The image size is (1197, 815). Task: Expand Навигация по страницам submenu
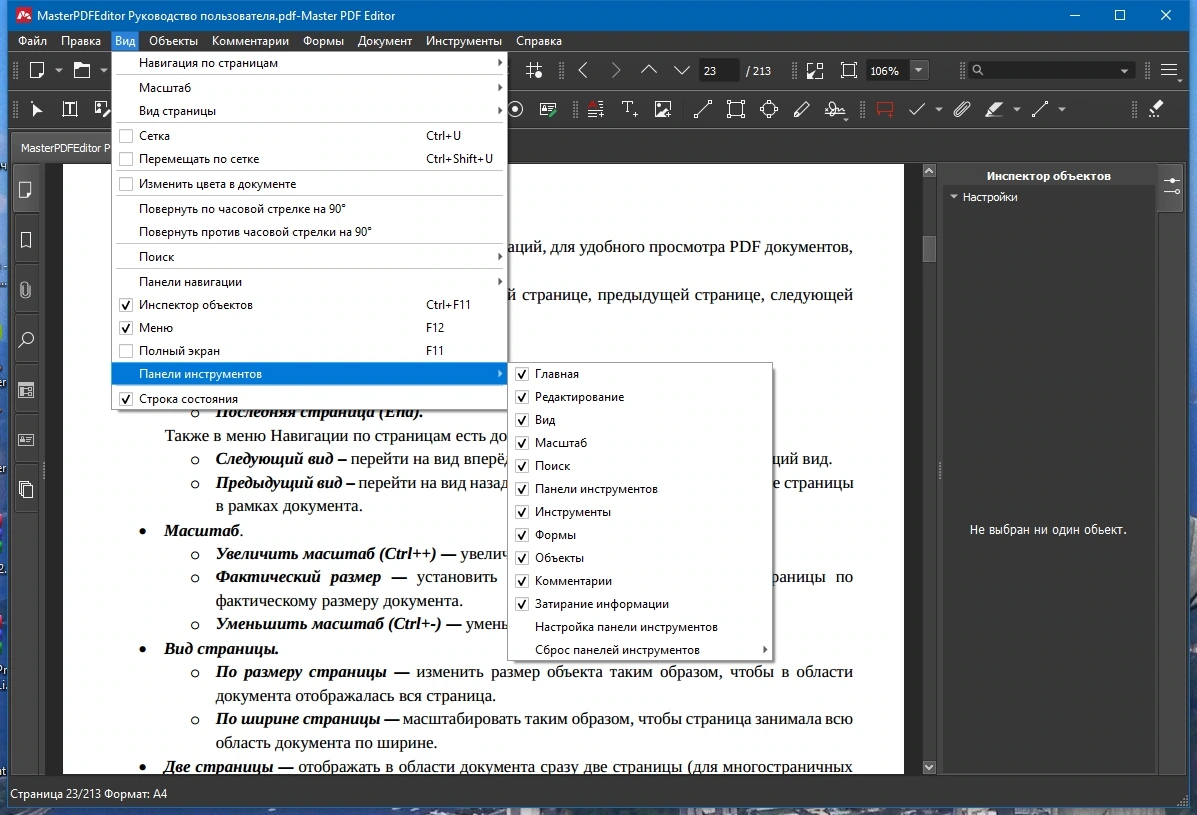pyautogui.click(x=309, y=63)
